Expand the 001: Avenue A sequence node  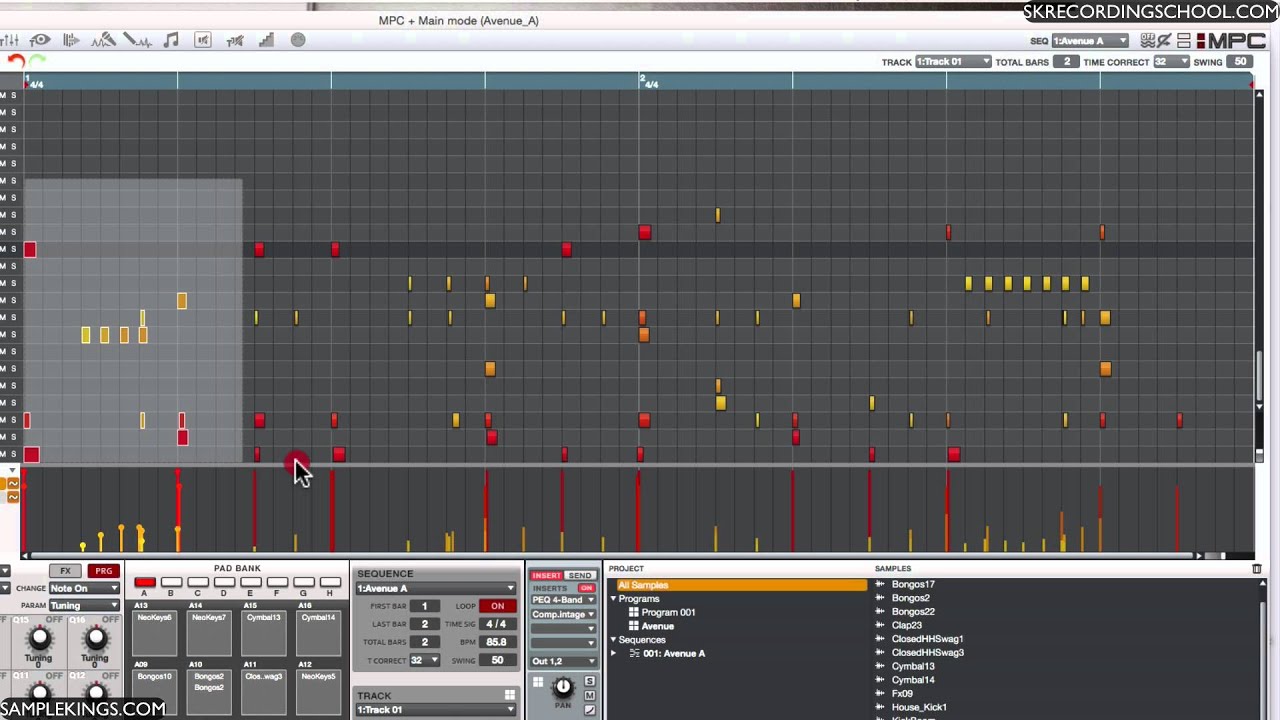pyautogui.click(x=614, y=653)
